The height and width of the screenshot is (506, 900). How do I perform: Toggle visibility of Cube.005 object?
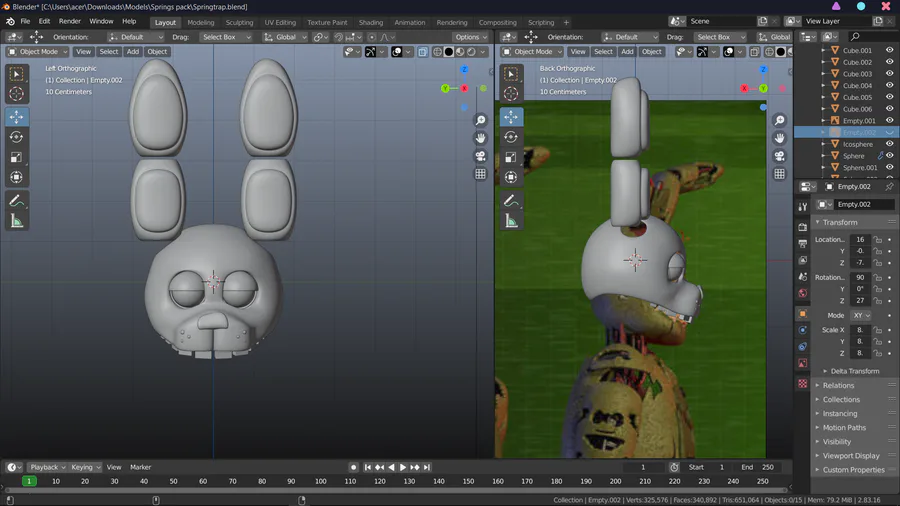[x=889, y=97]
